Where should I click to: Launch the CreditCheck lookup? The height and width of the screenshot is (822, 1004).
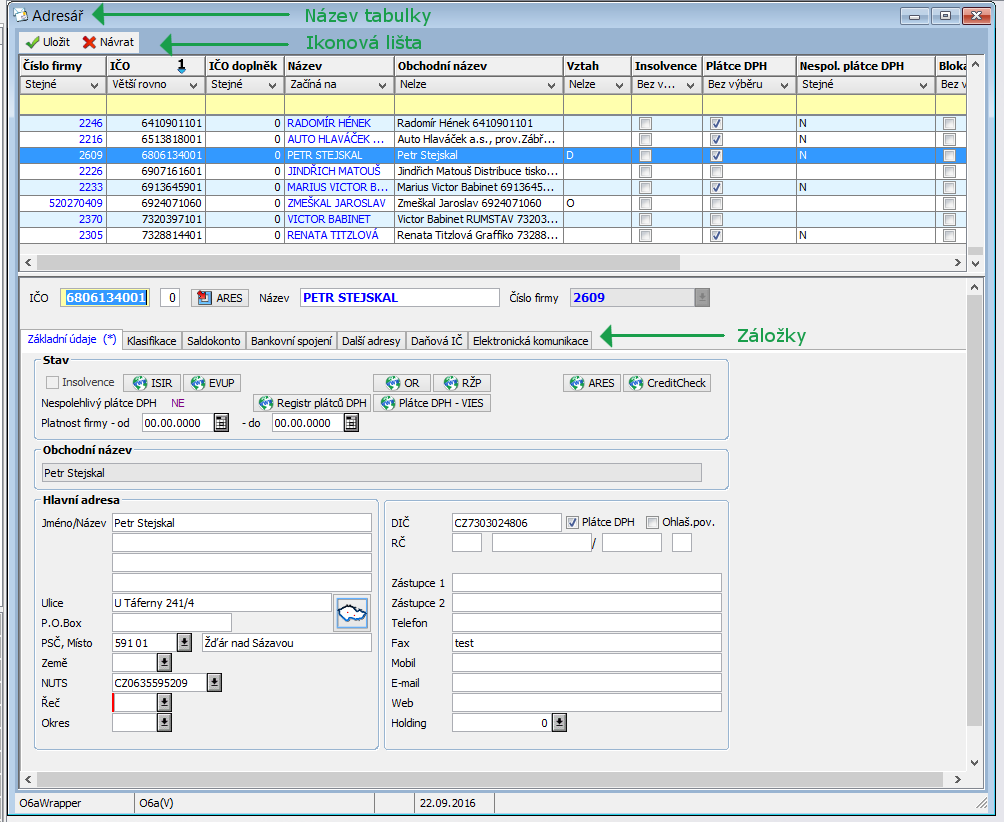[666, 383]
